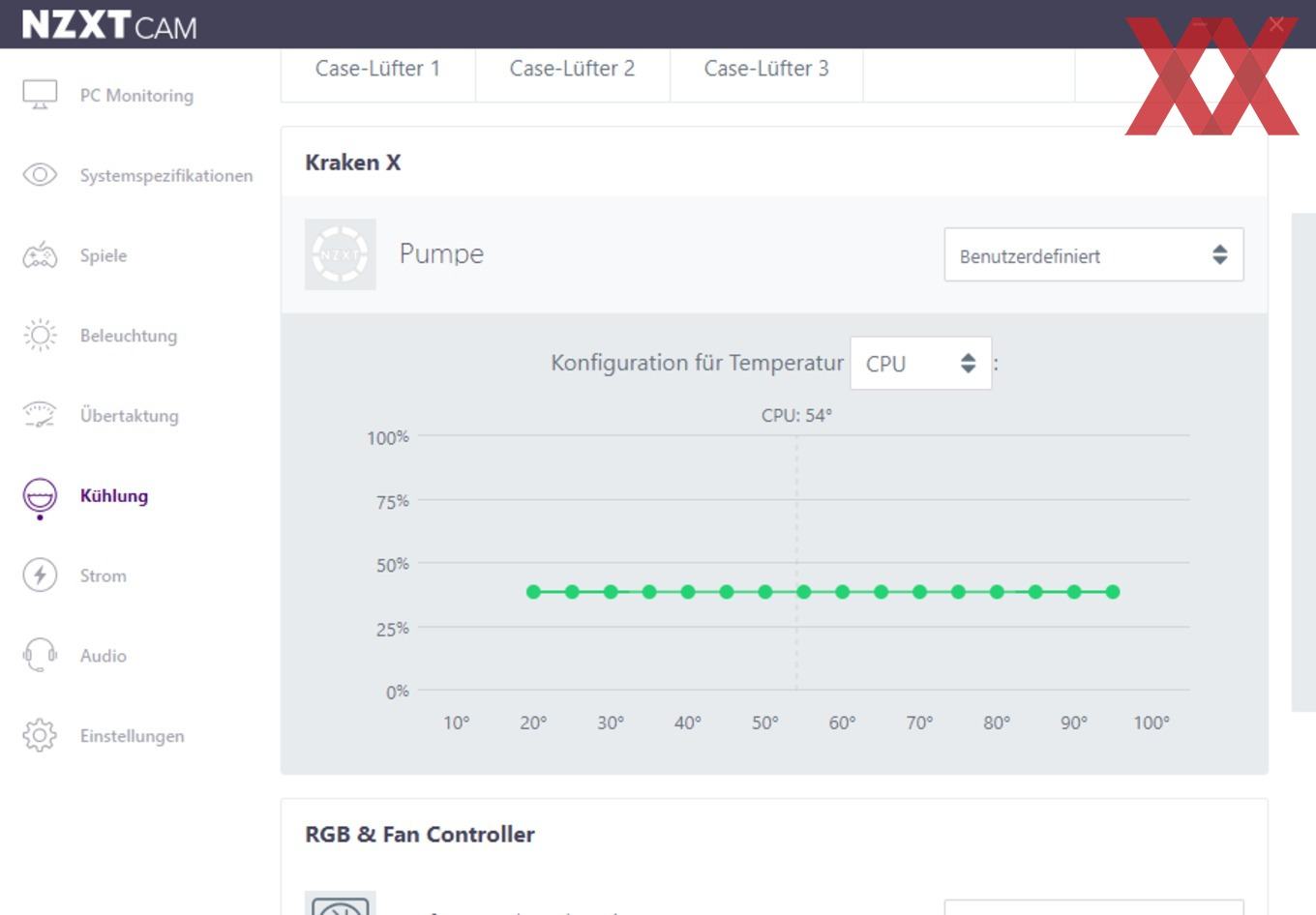Select the pump curve point at 20°
Image resolution: width=1316 pixels, height=915 pixels.
533,592
